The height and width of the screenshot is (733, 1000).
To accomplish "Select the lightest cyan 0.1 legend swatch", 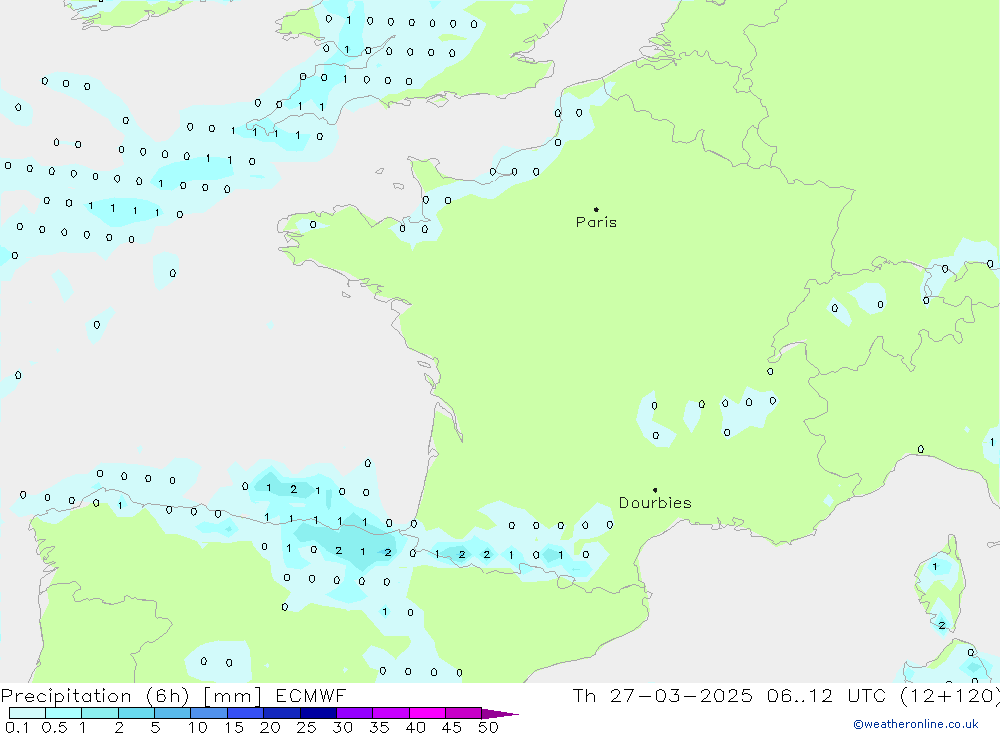I will [27, 713].
